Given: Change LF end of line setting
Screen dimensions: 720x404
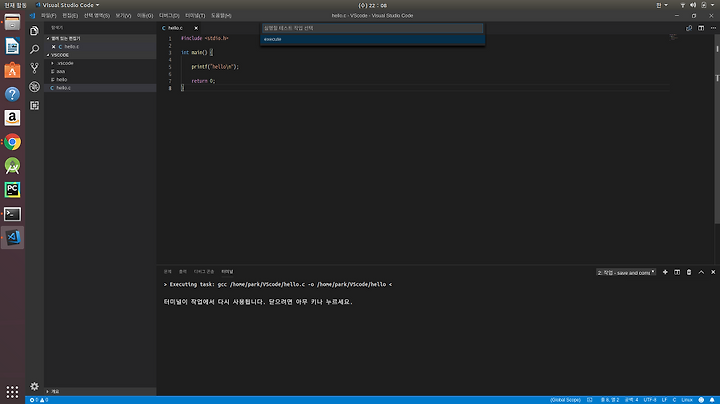Looking at the screenshot, I should 664,400.
